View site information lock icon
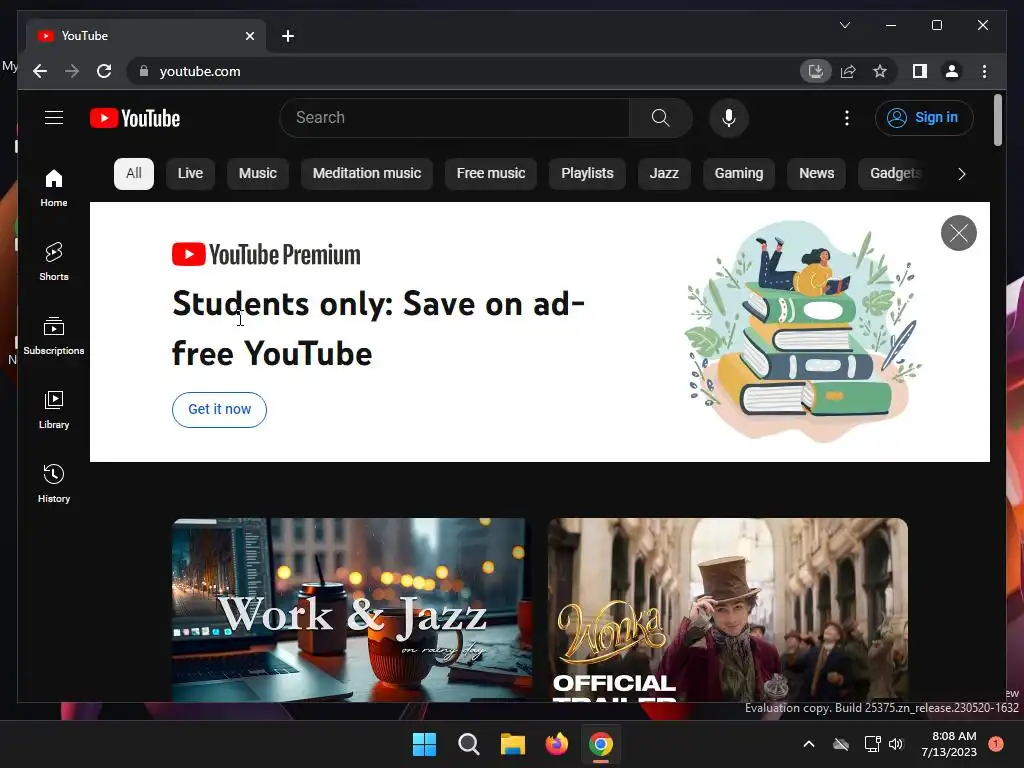Screen dimensions: 1024x768 [144, 71]
